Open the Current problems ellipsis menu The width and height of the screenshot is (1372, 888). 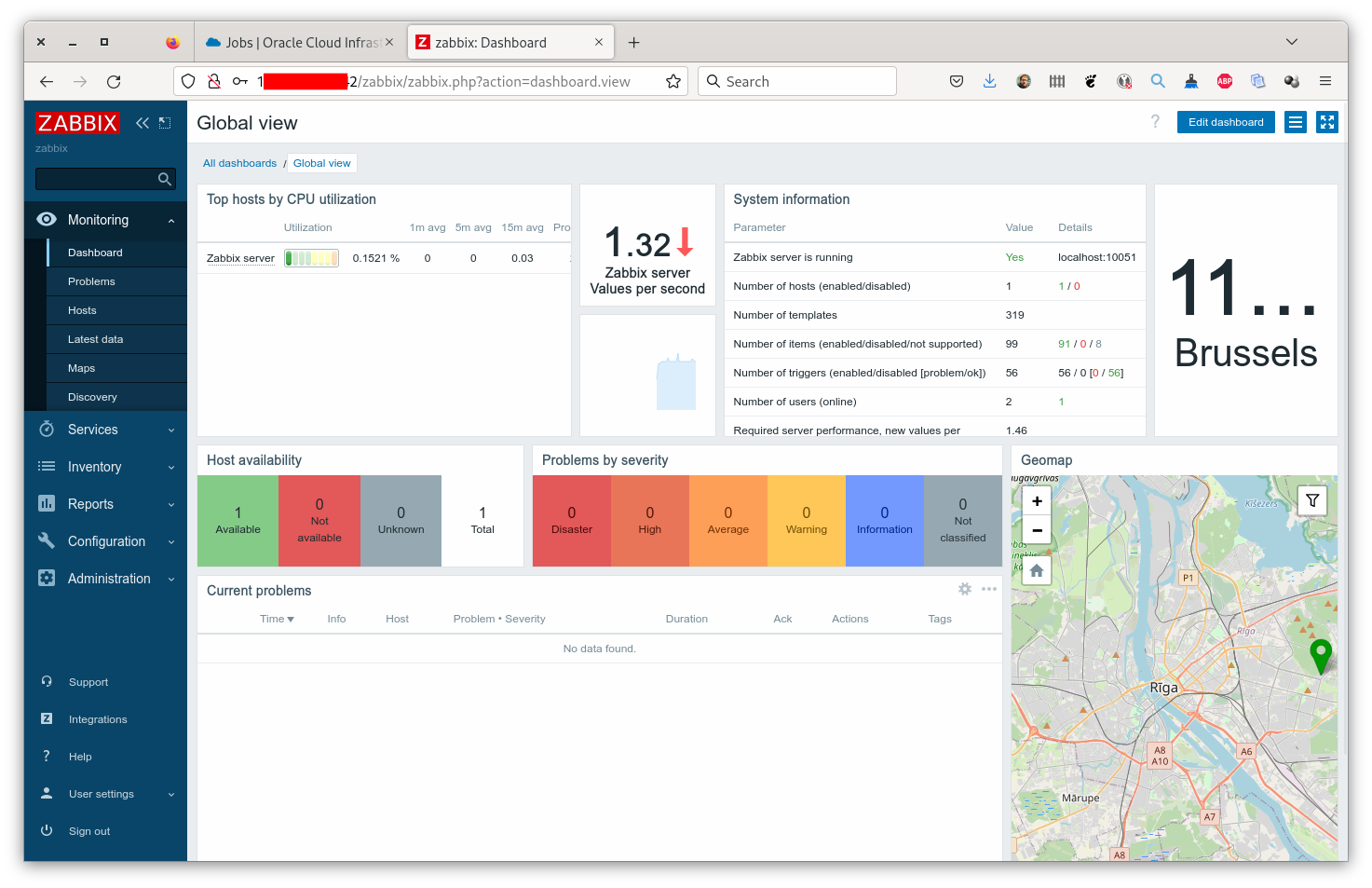coord(989,588)
